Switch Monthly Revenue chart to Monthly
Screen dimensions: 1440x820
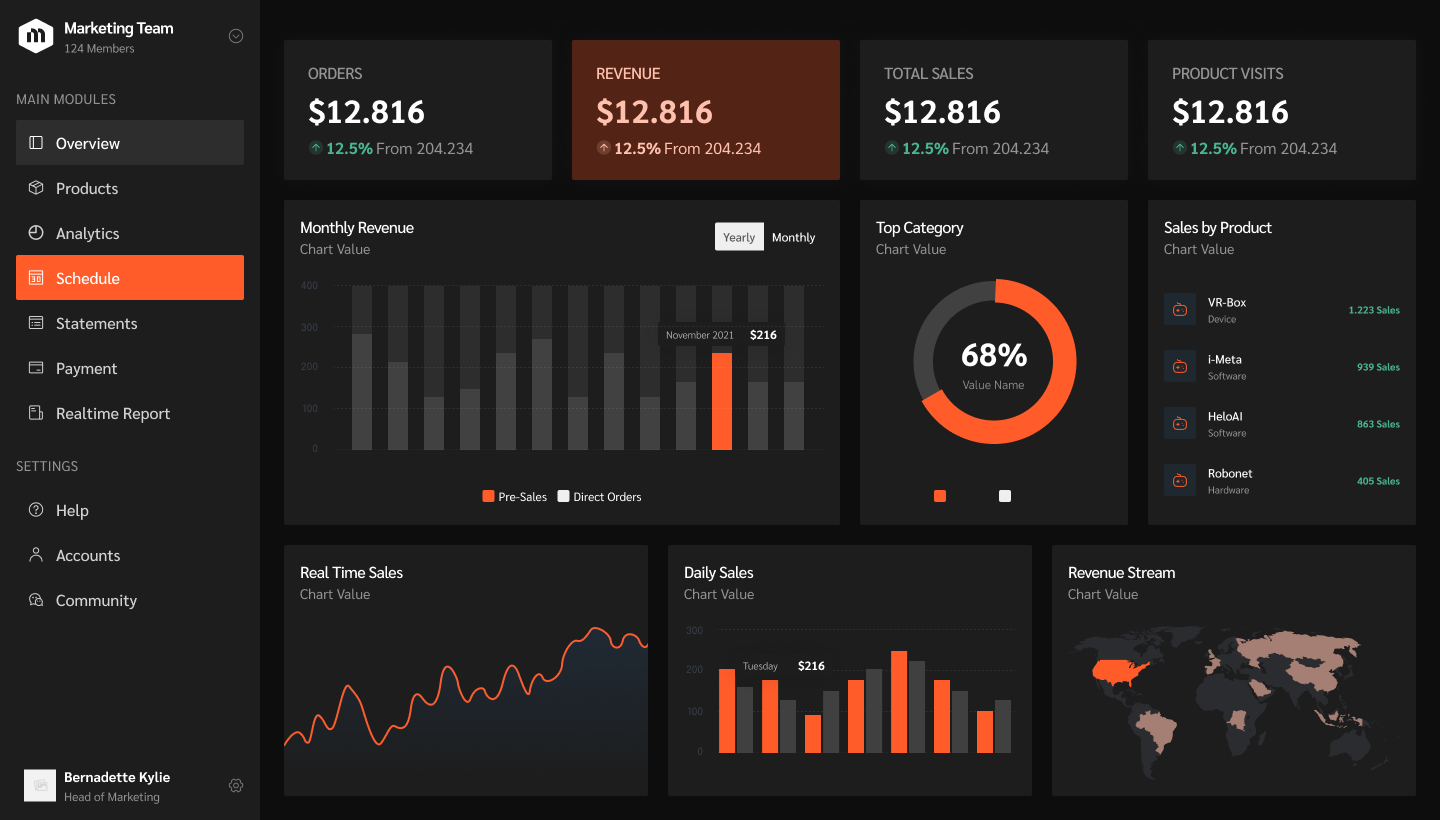(794, 237)
